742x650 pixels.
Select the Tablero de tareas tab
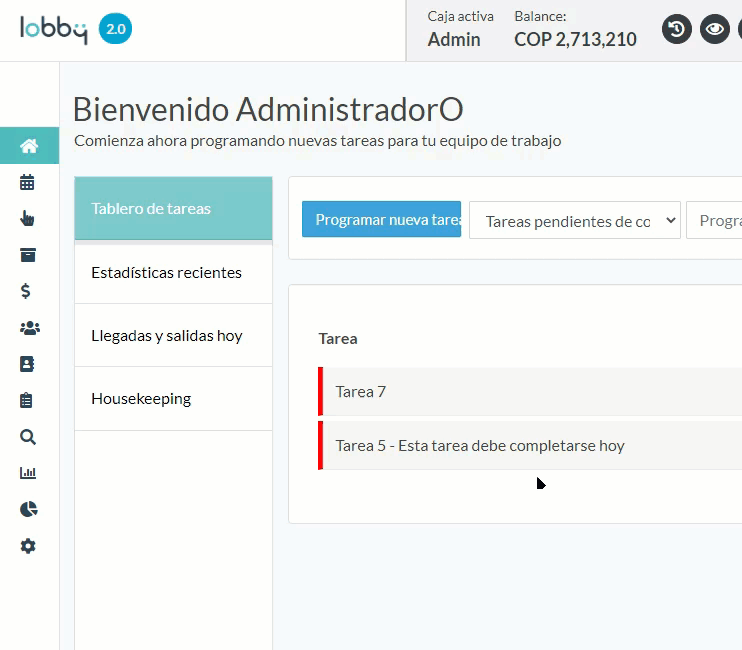[173, 209]
